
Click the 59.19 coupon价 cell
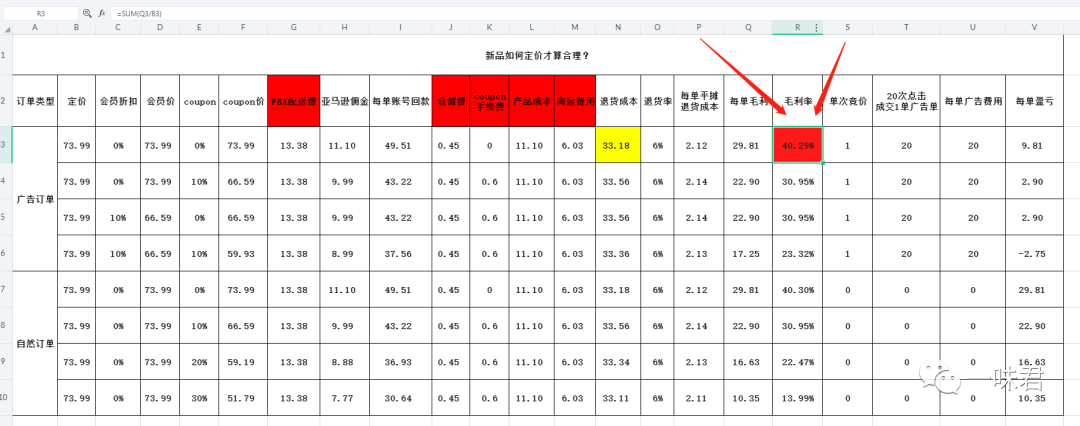pyautogui.click(x=242, y=362)
